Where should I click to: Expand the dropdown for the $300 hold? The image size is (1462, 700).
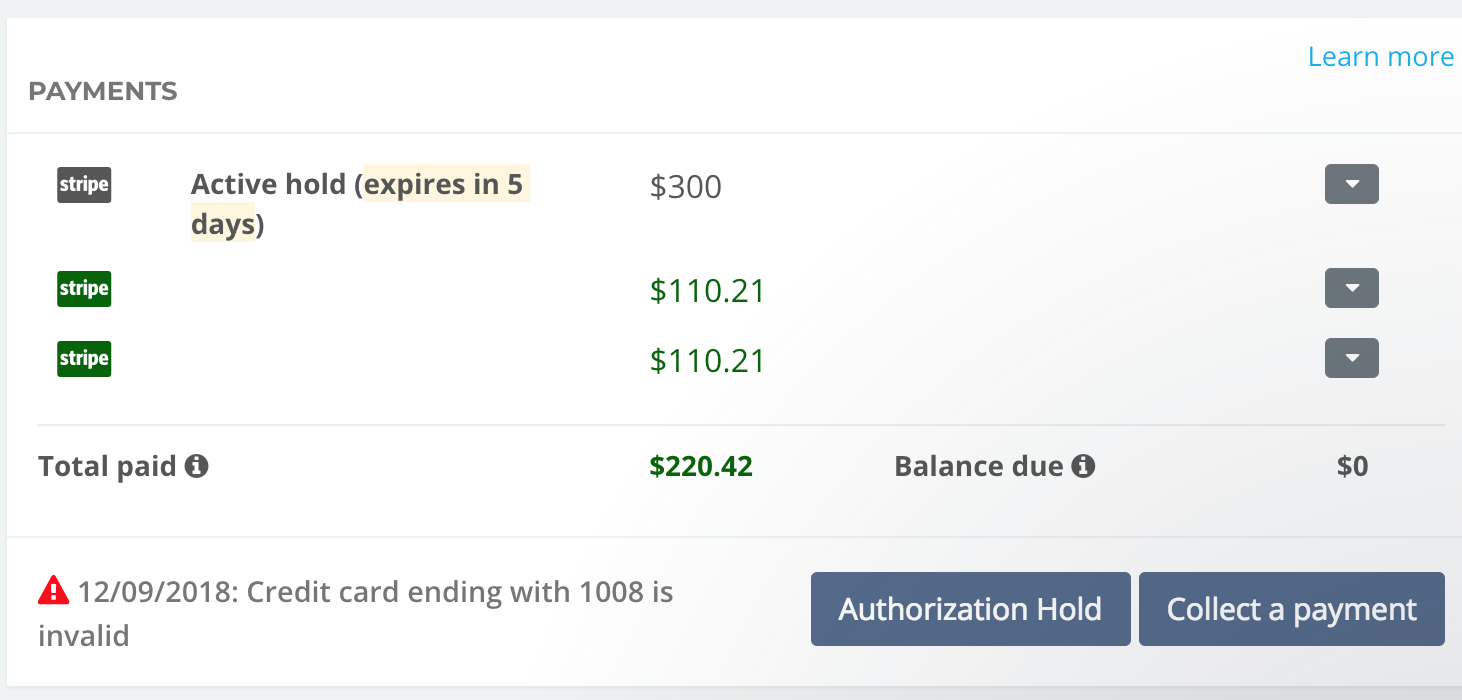1352,184
